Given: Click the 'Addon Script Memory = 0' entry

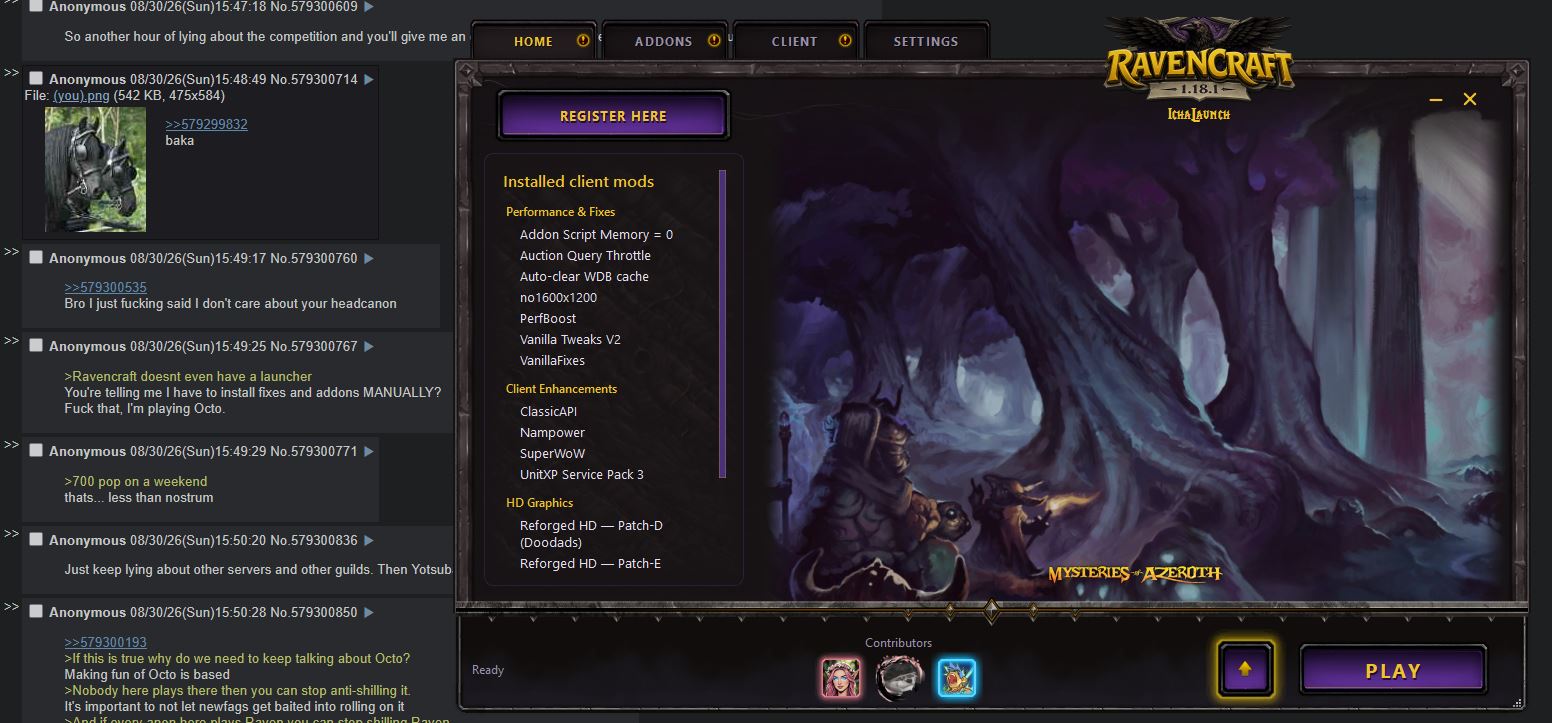Looking at the screenshot, I should (x=596, y=234).
